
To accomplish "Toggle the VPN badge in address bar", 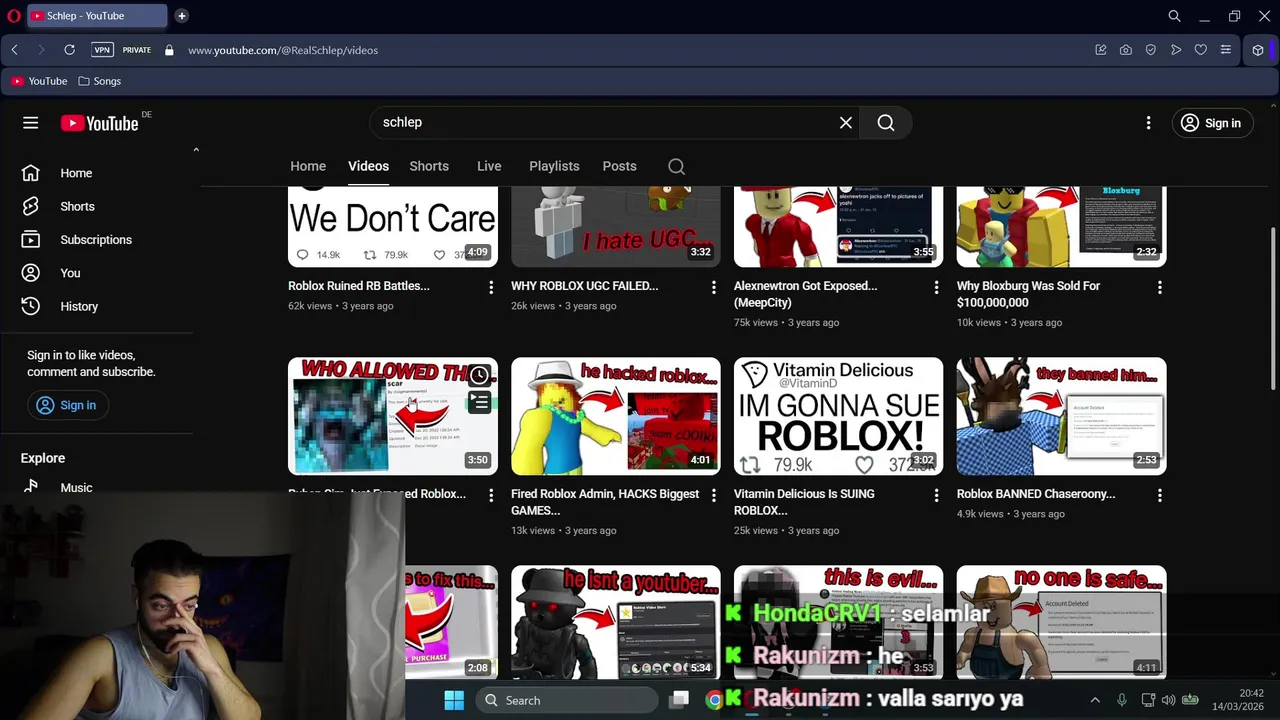I will click(x=102, y=50).
